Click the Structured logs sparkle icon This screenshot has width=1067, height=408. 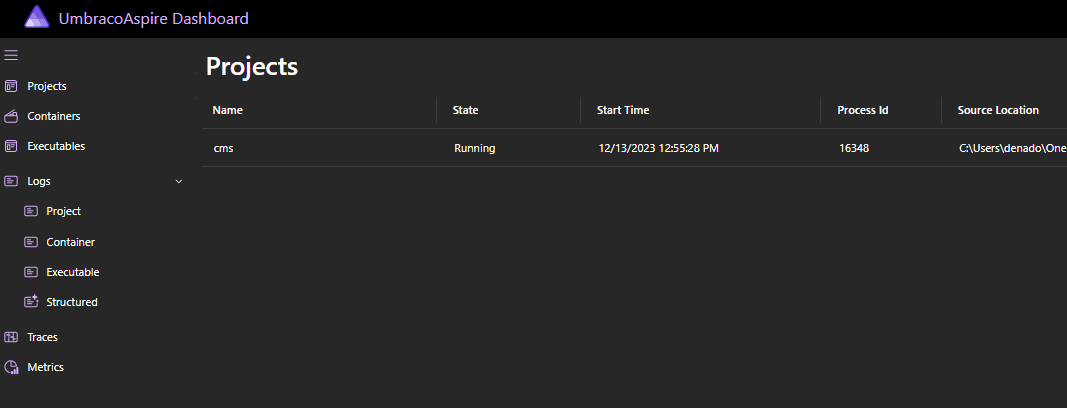[x=31, y=302]
